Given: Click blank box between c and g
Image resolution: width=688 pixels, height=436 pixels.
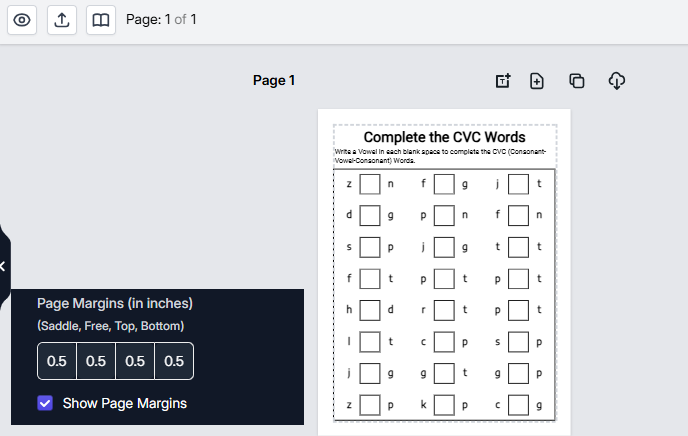Looking at the screenshot, I should click(518, 405).
